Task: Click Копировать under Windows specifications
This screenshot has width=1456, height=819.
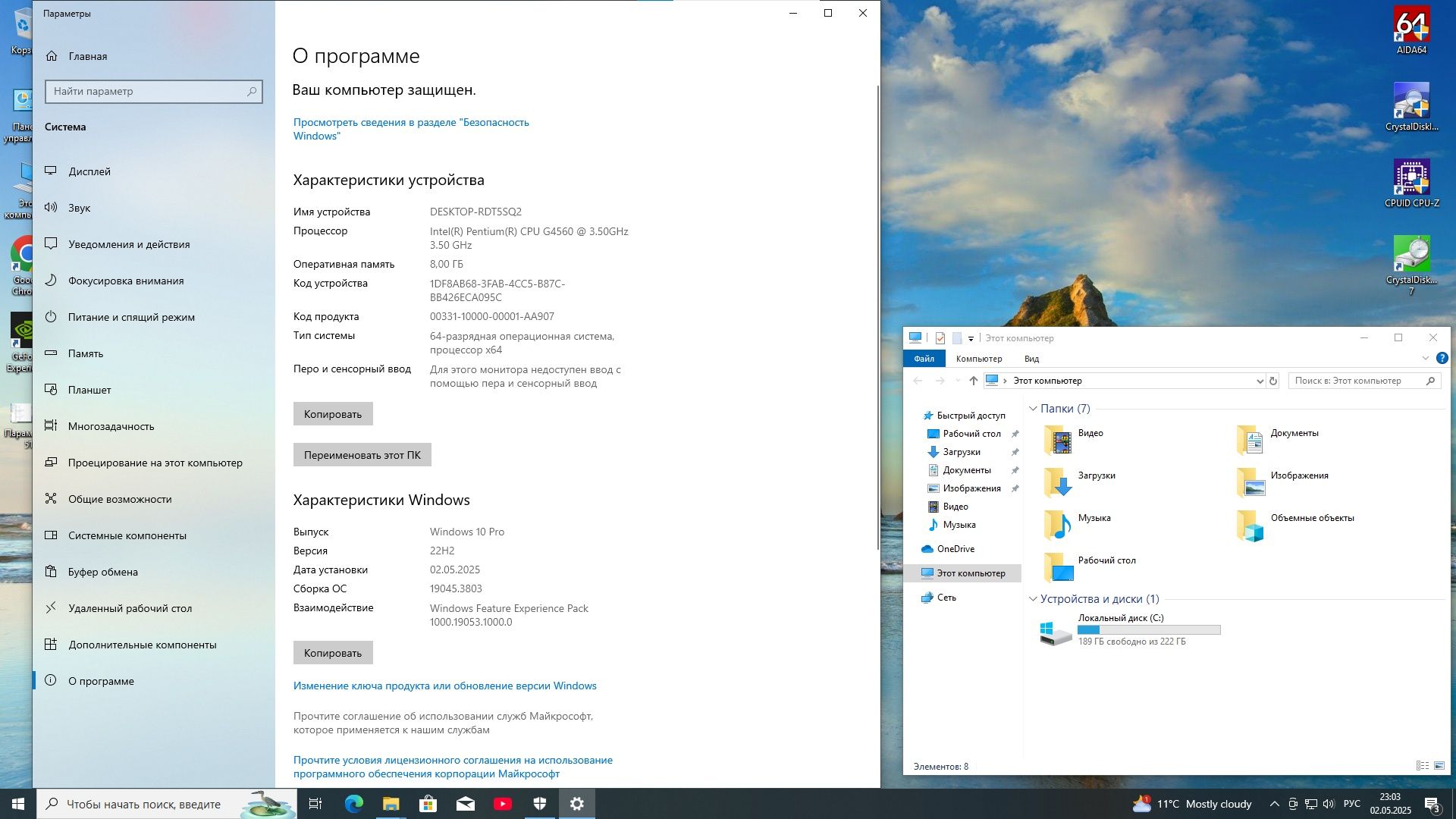Action: (x=333, y=653)
